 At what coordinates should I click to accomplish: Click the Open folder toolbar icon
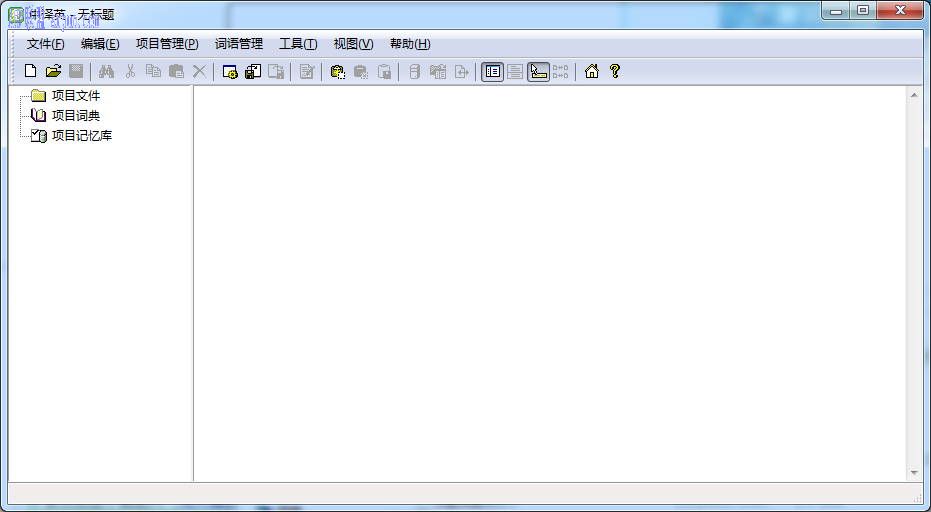click(x=53, y=71)
